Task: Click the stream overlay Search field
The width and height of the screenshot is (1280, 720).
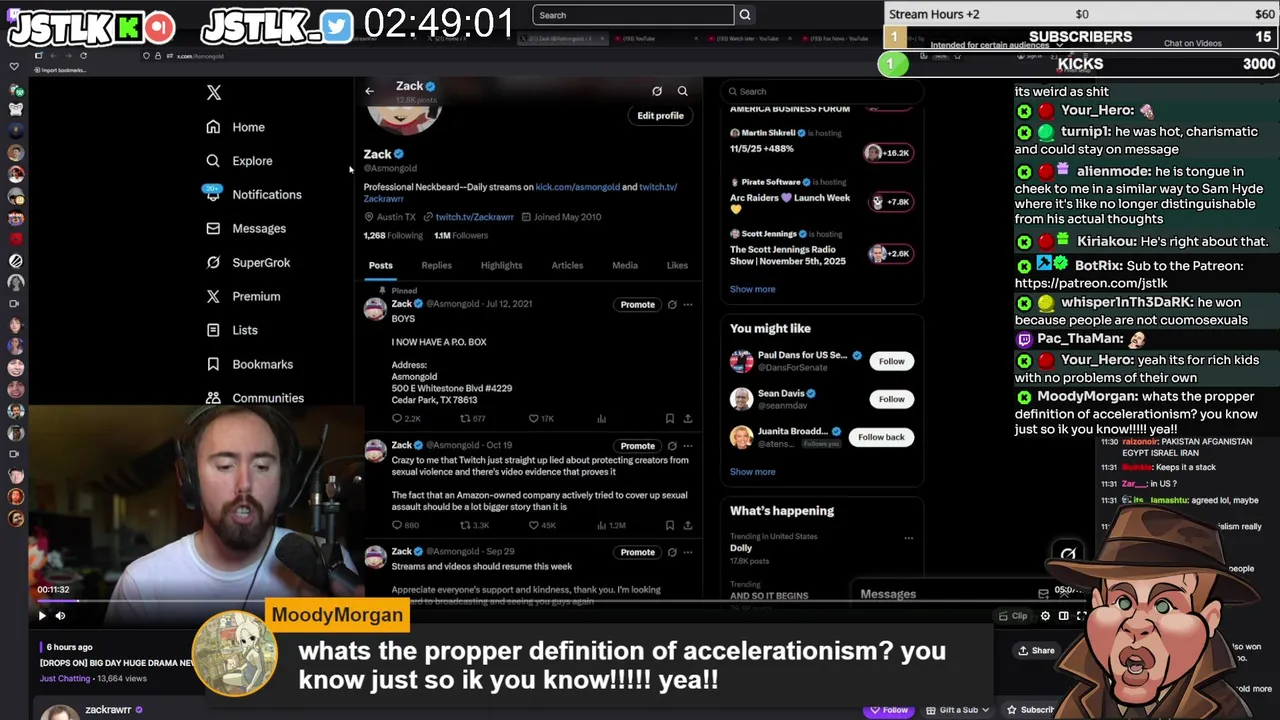Action: [633, 15]
